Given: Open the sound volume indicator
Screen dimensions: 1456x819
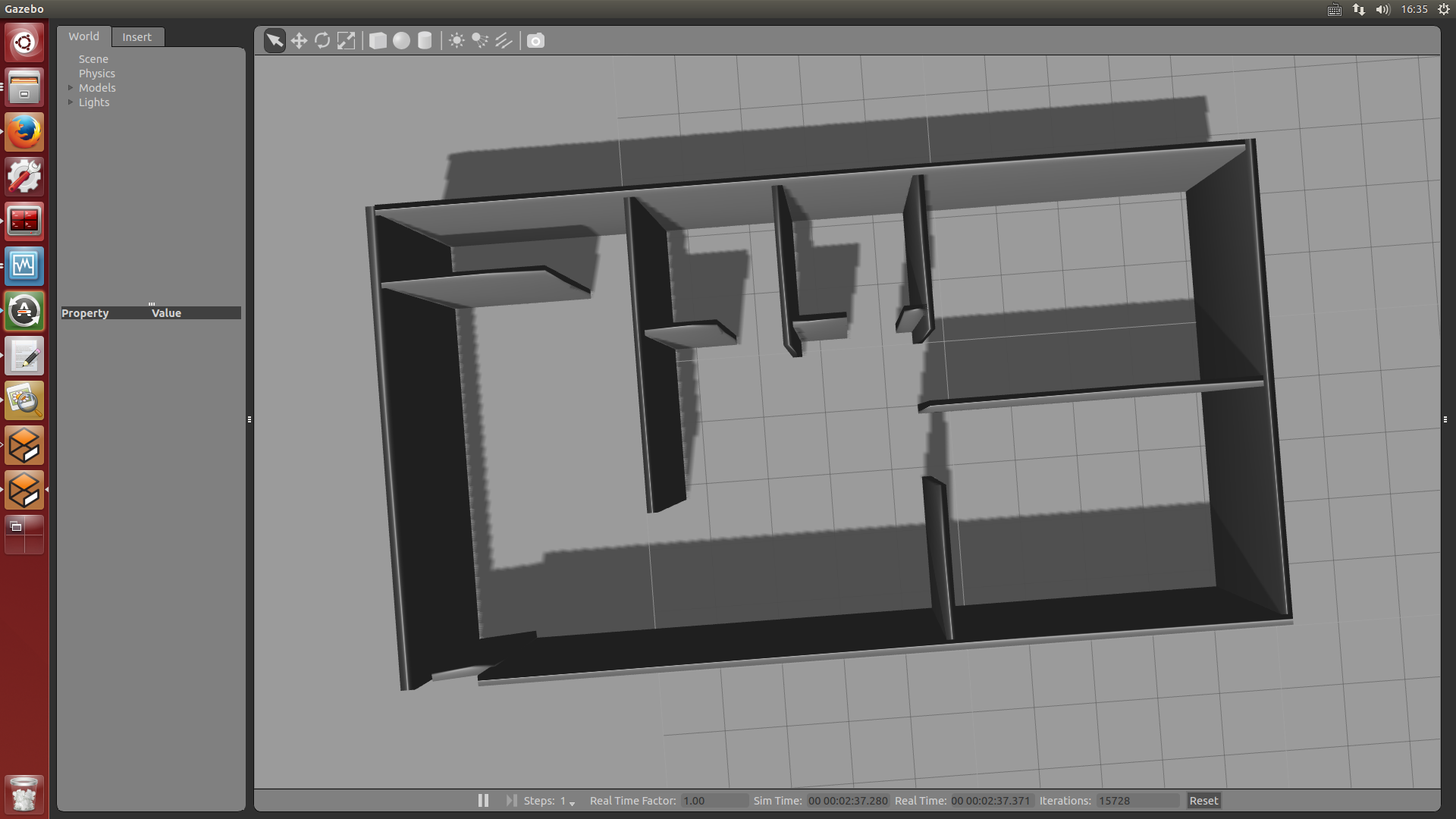Looking at the screenshot, I should coord(1382,9).
